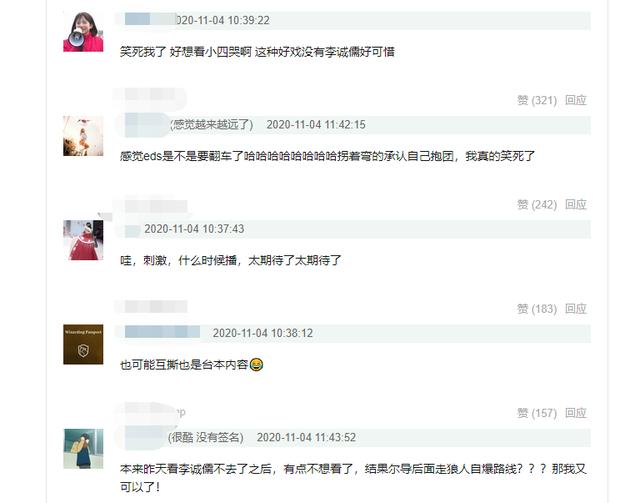
Task: Like the comment with 321 likes
Action: click(x=537, y=100)
